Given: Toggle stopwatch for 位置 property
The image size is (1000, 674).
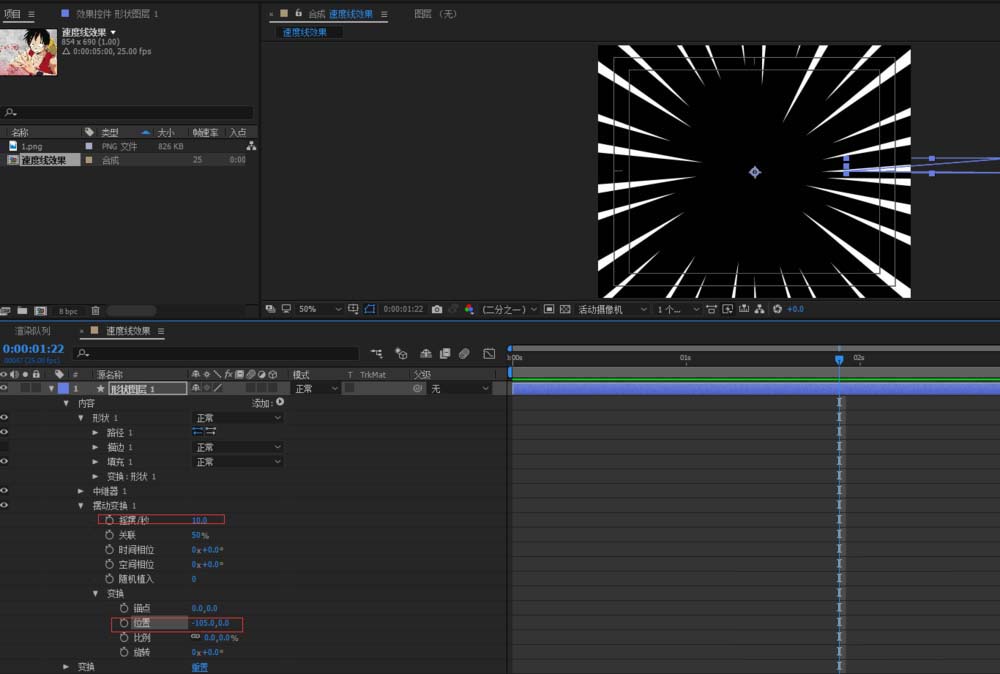Looking at the screenshot, I should 123,623.
